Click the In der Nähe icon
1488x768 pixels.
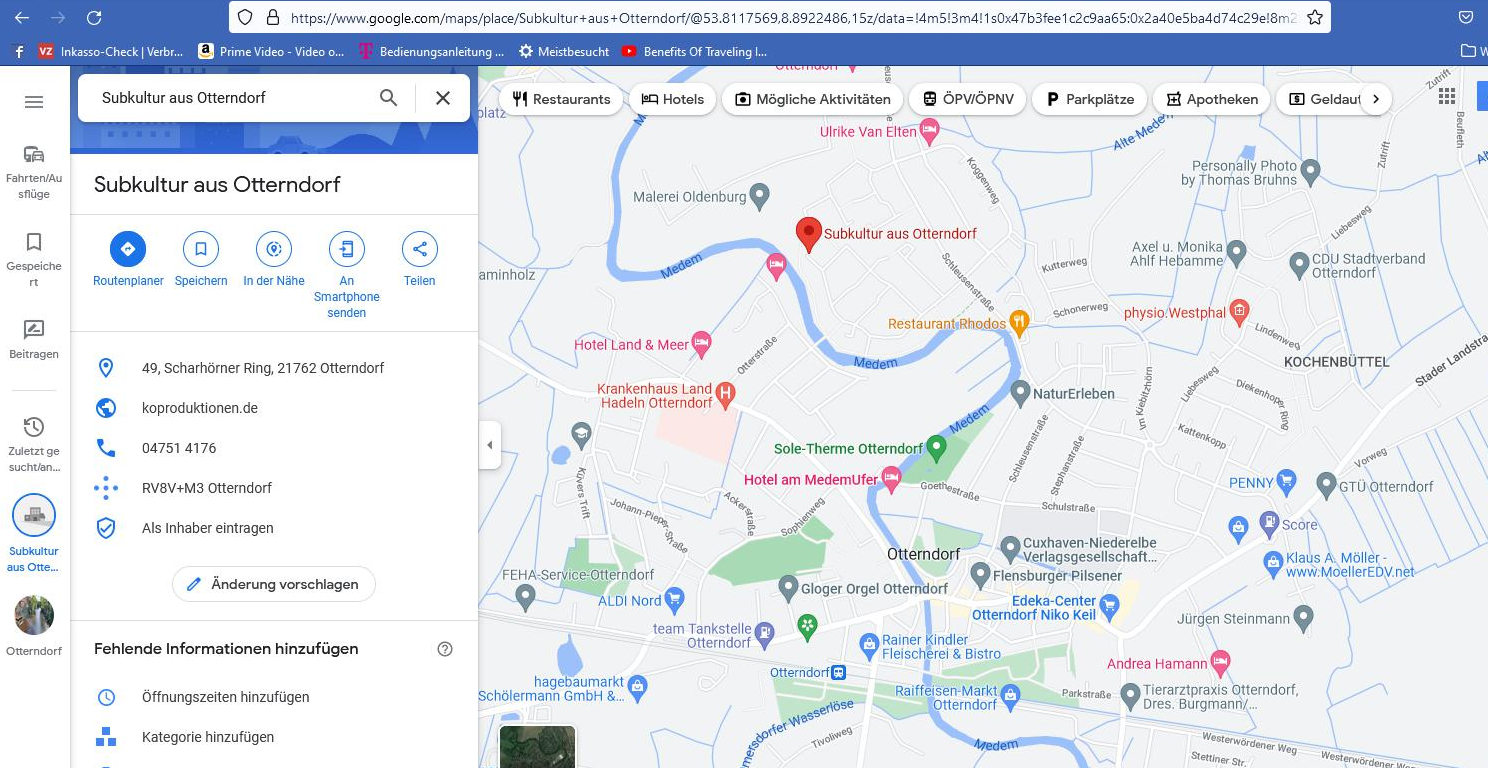click(x=274, y=249)
